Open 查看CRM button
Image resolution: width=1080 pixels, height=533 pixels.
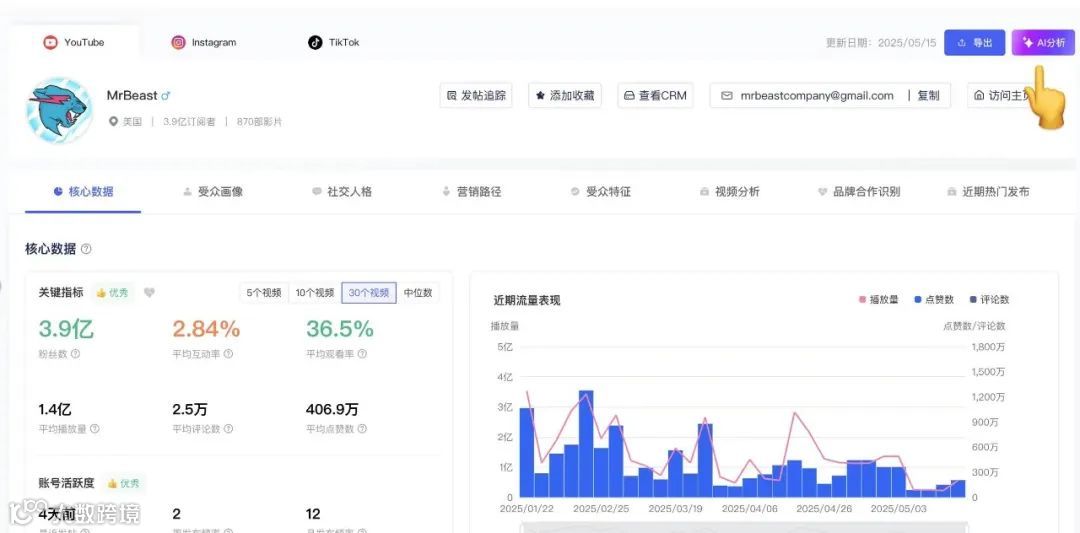655,96
